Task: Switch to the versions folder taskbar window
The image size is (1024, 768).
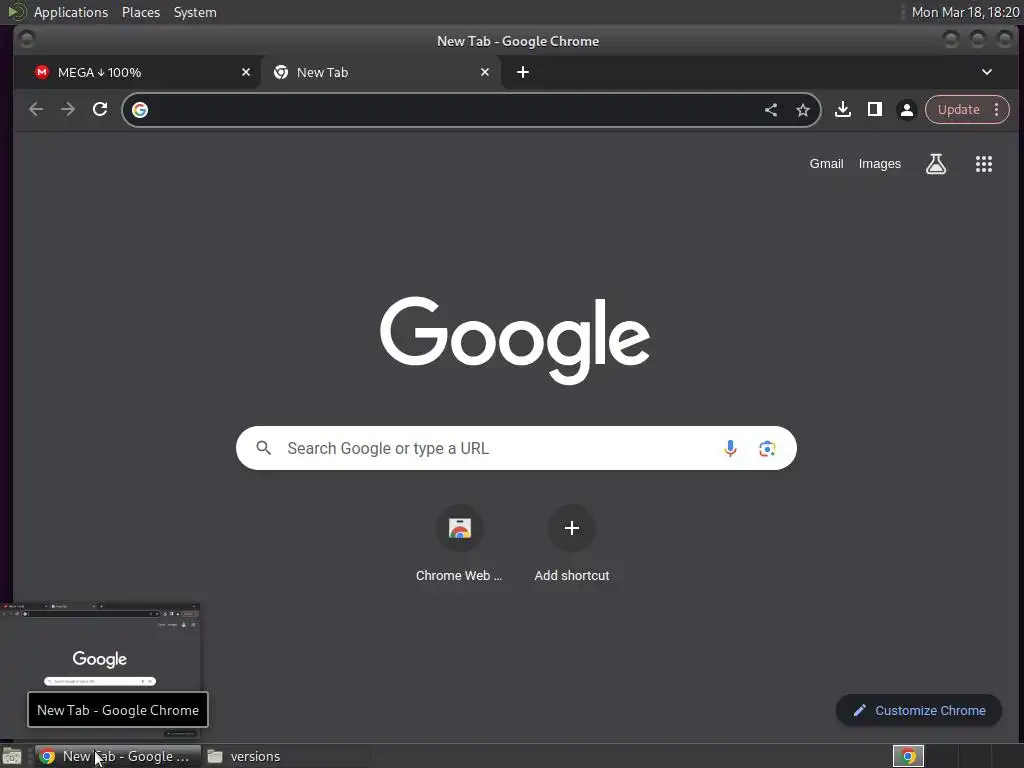Action: point(287,756)
